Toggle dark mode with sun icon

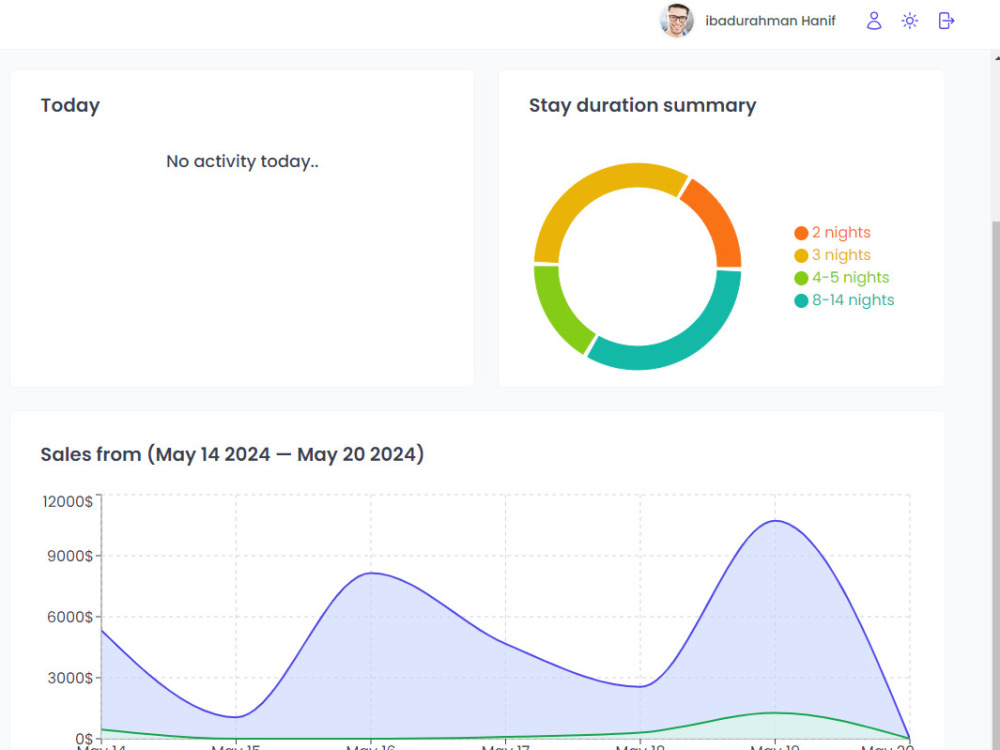coord(909,21)
